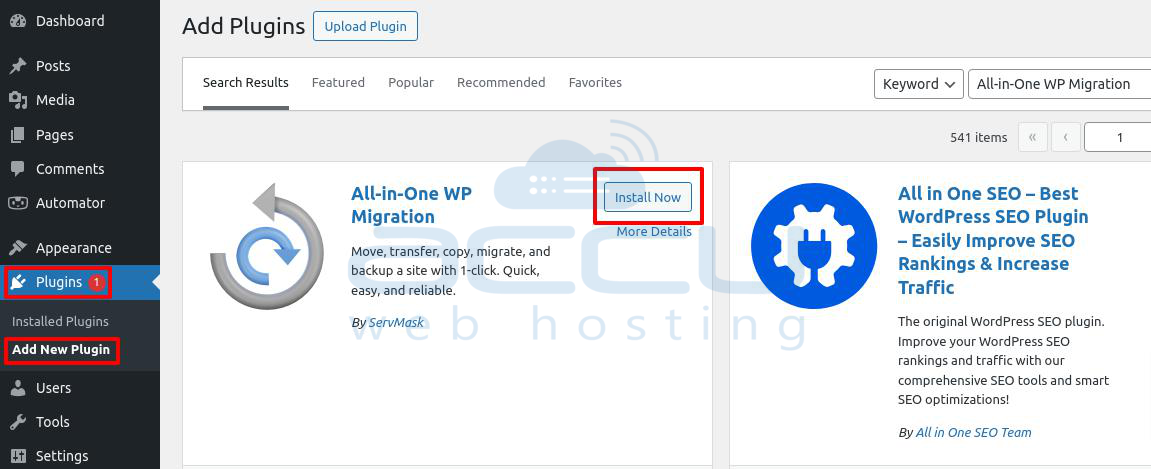Switch to Search Results tab

pos(246,83)
